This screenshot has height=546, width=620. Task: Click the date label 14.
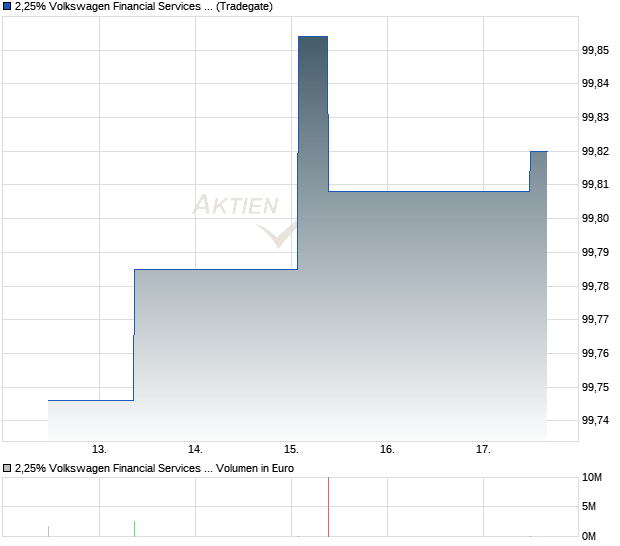(x=195, y=450)
